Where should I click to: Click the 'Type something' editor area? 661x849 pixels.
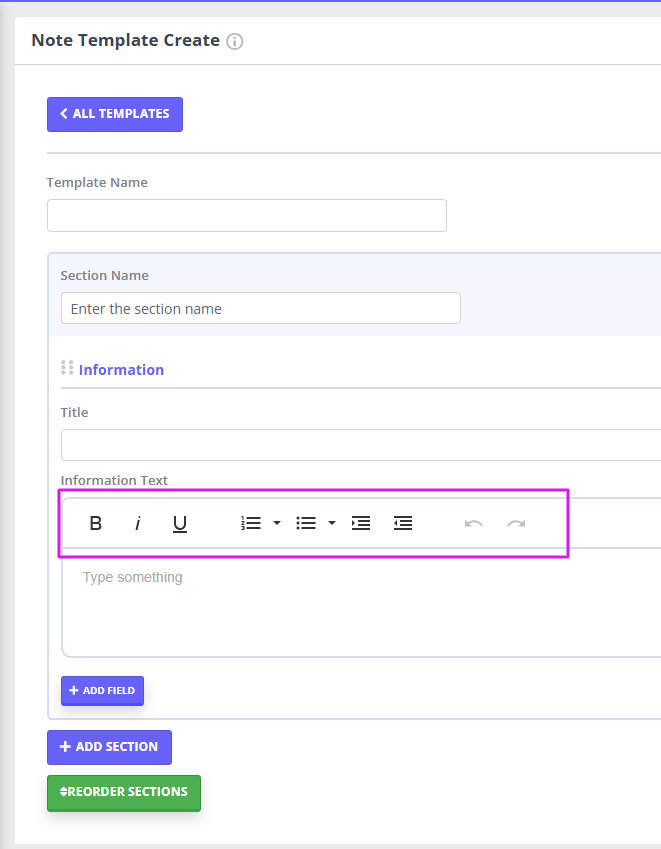(360, 600)
